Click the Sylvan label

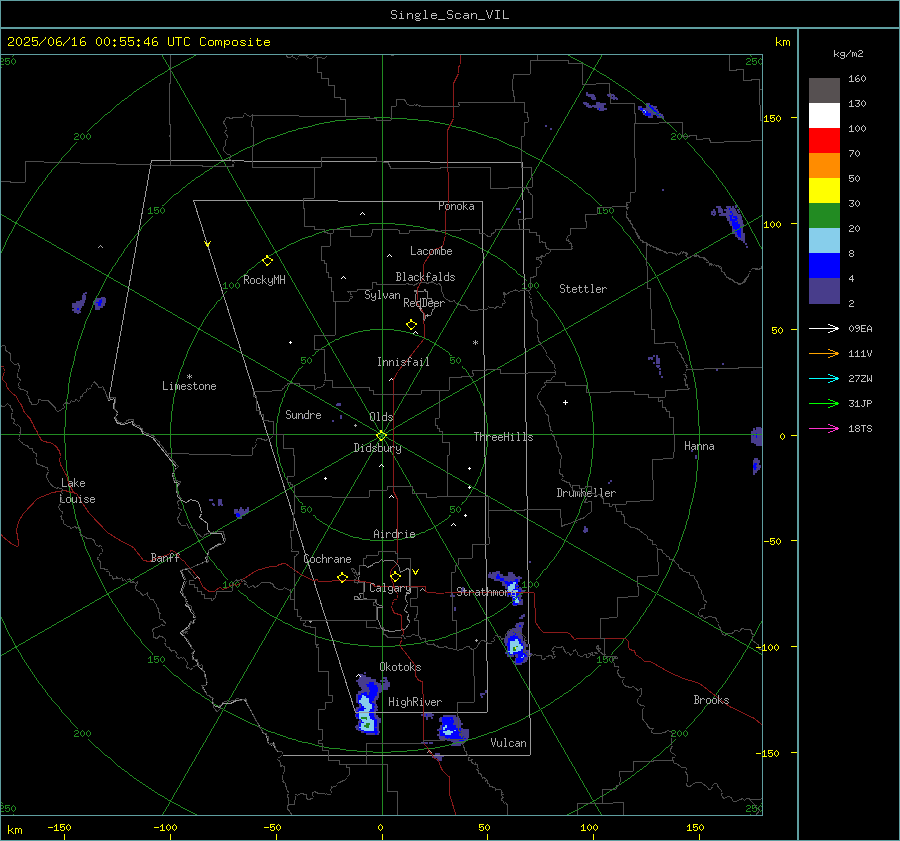(382, 295)
